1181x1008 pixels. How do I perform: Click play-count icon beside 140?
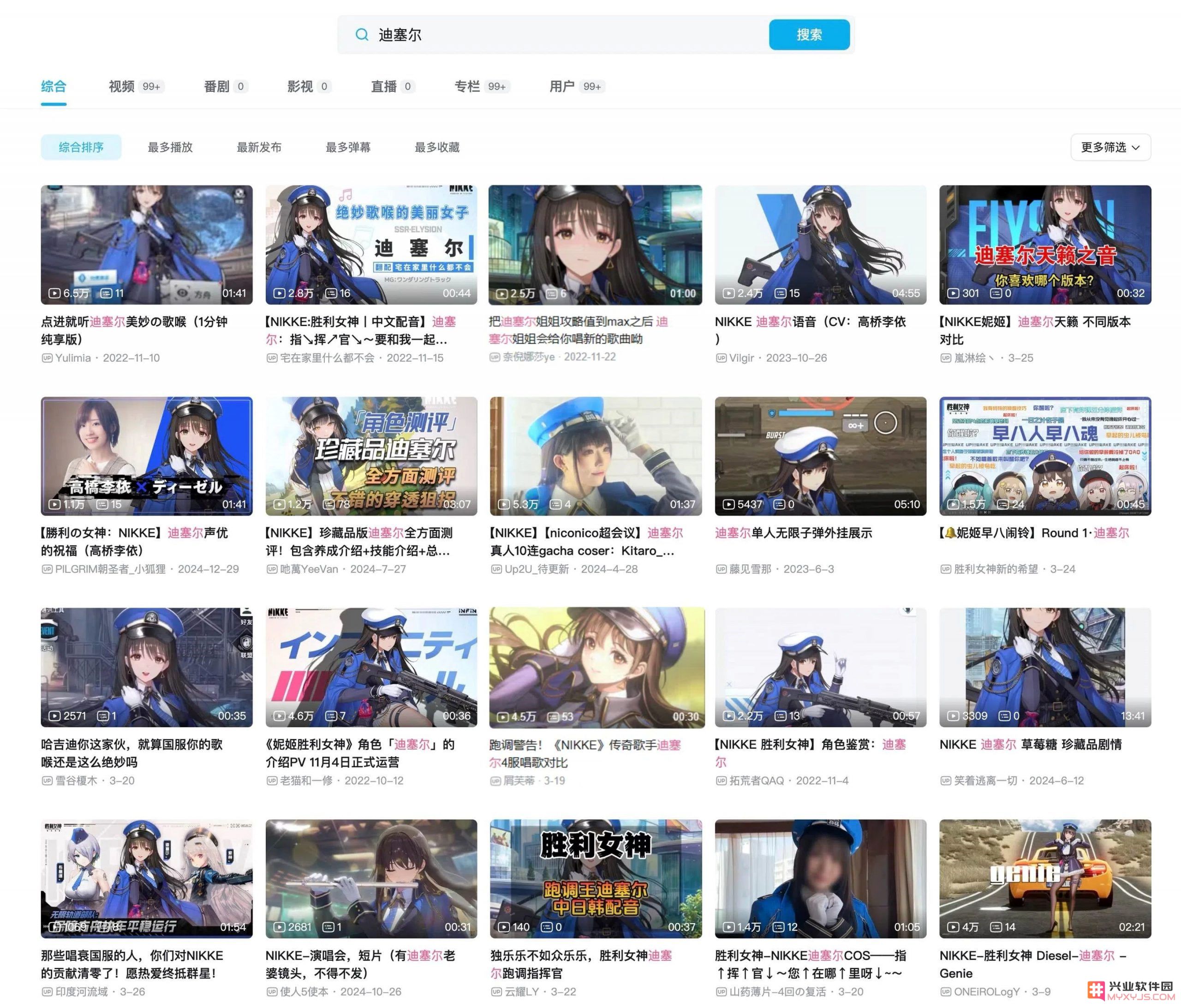coord(504,927)
